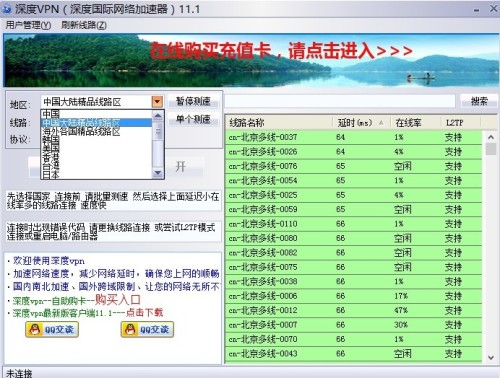
Task: Sort by the 延时(ms) column header
Action: point(361,123)
